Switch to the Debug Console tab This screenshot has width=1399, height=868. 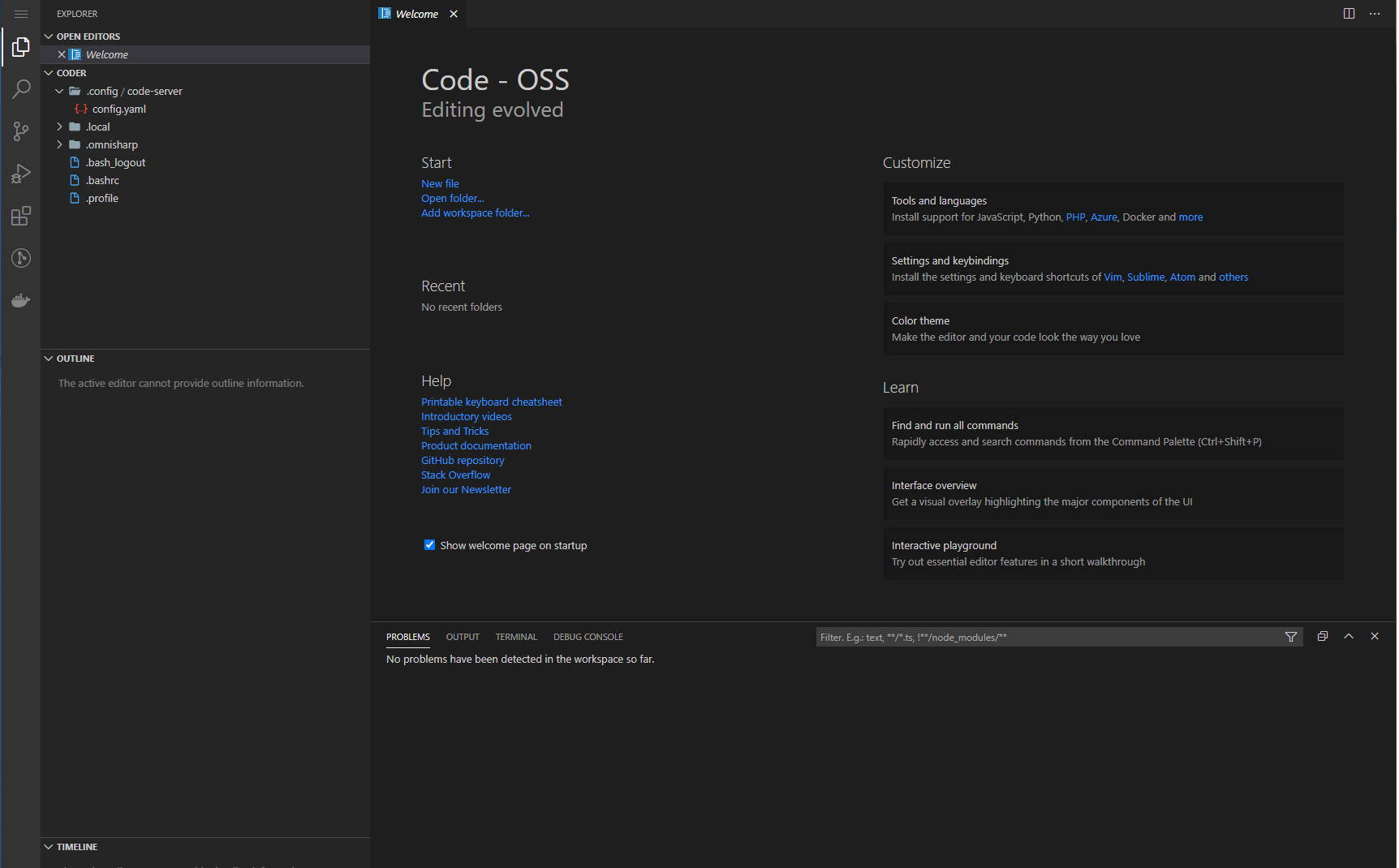(588, 637)
